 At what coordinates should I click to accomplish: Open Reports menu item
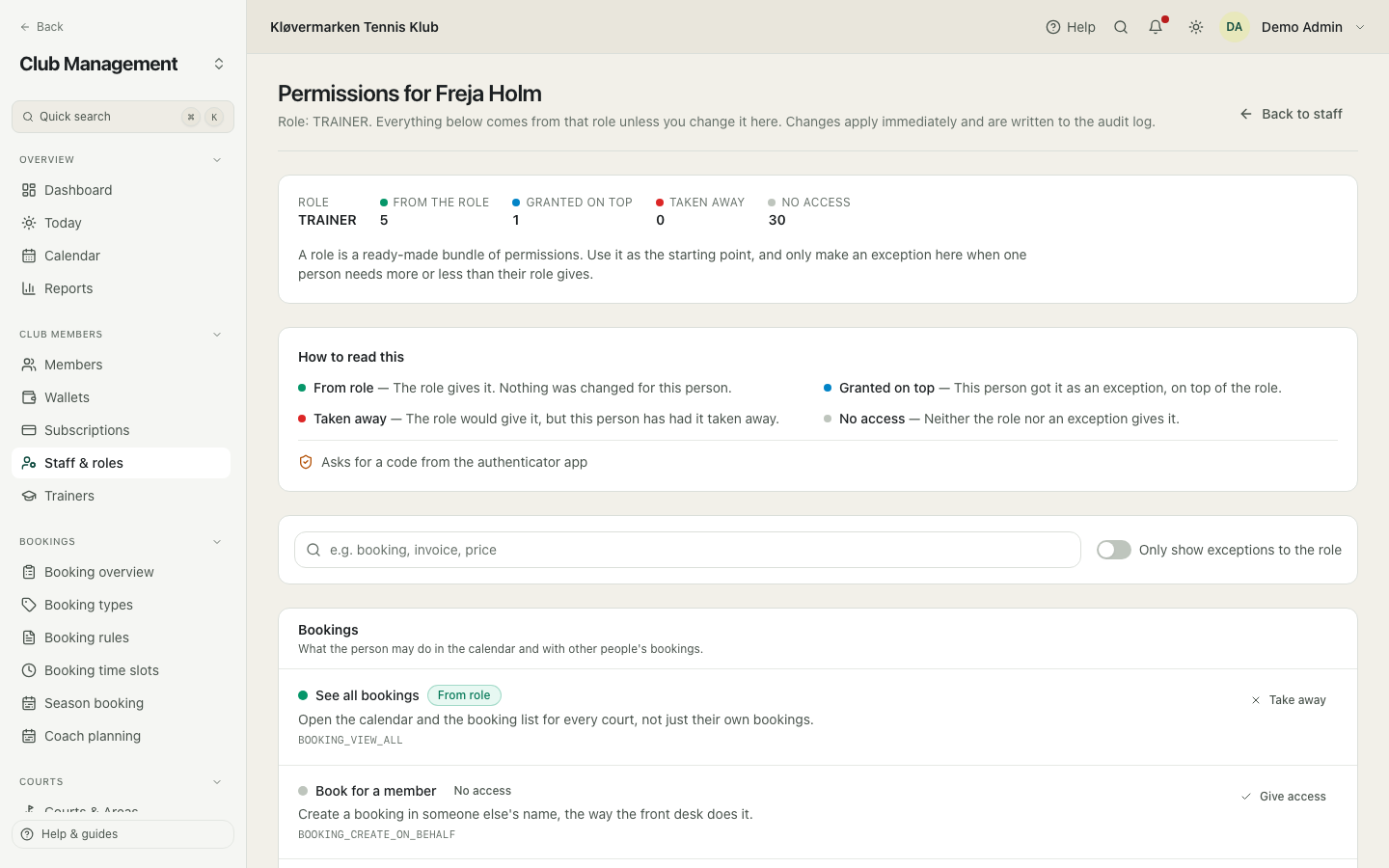click(x=121, y=288)
